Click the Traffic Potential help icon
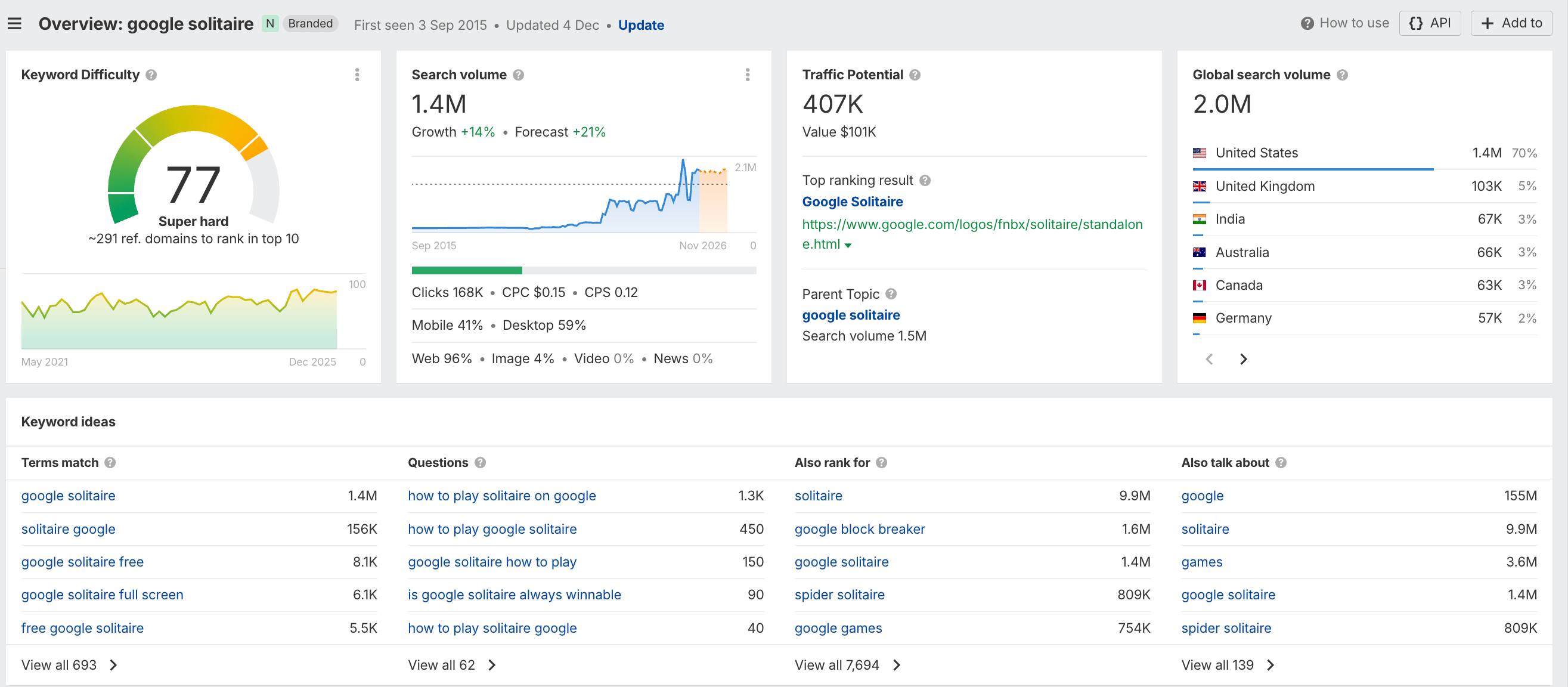This screenshot has height=687, width=1568. pos(915,75)
